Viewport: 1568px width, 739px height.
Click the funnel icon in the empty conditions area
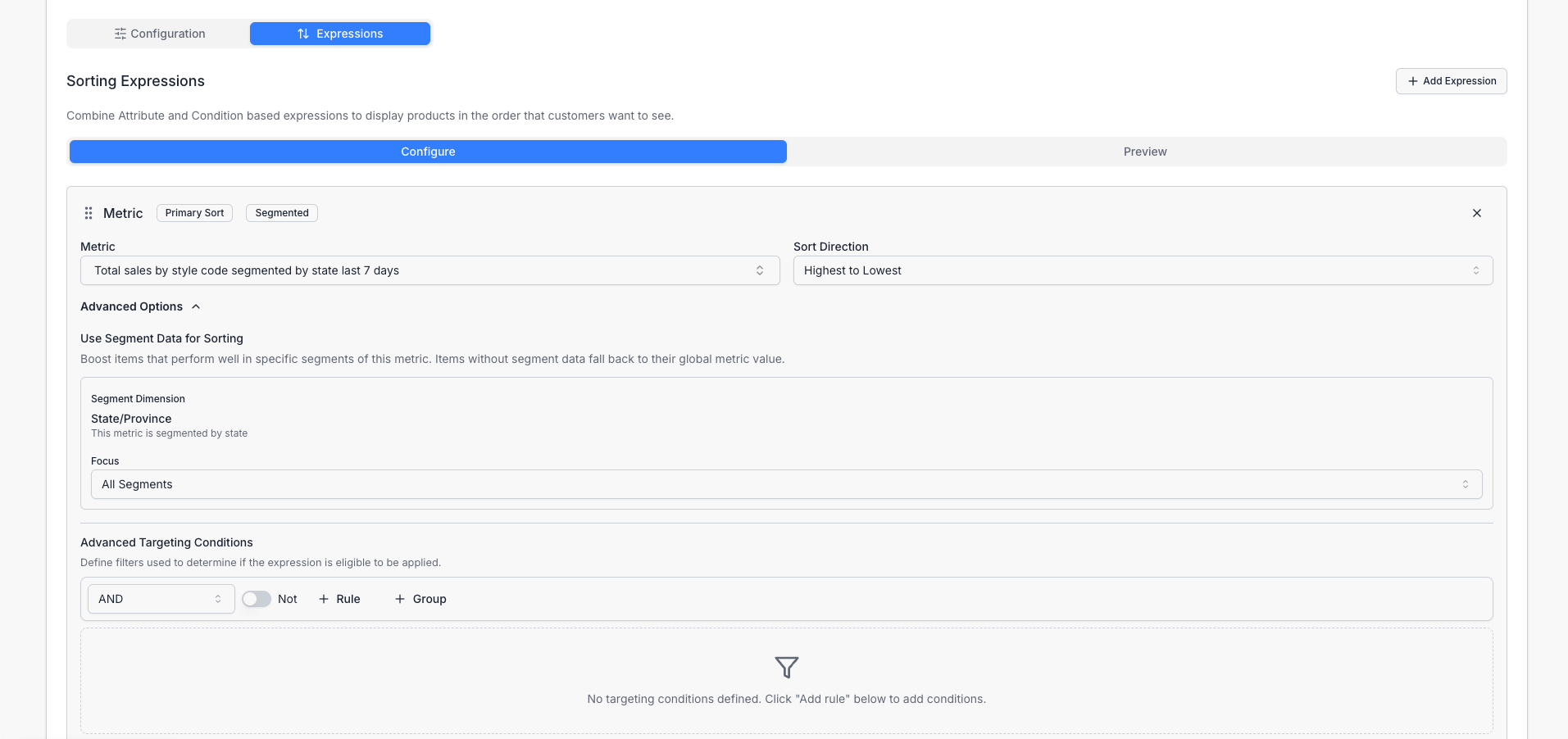[786, 667]
